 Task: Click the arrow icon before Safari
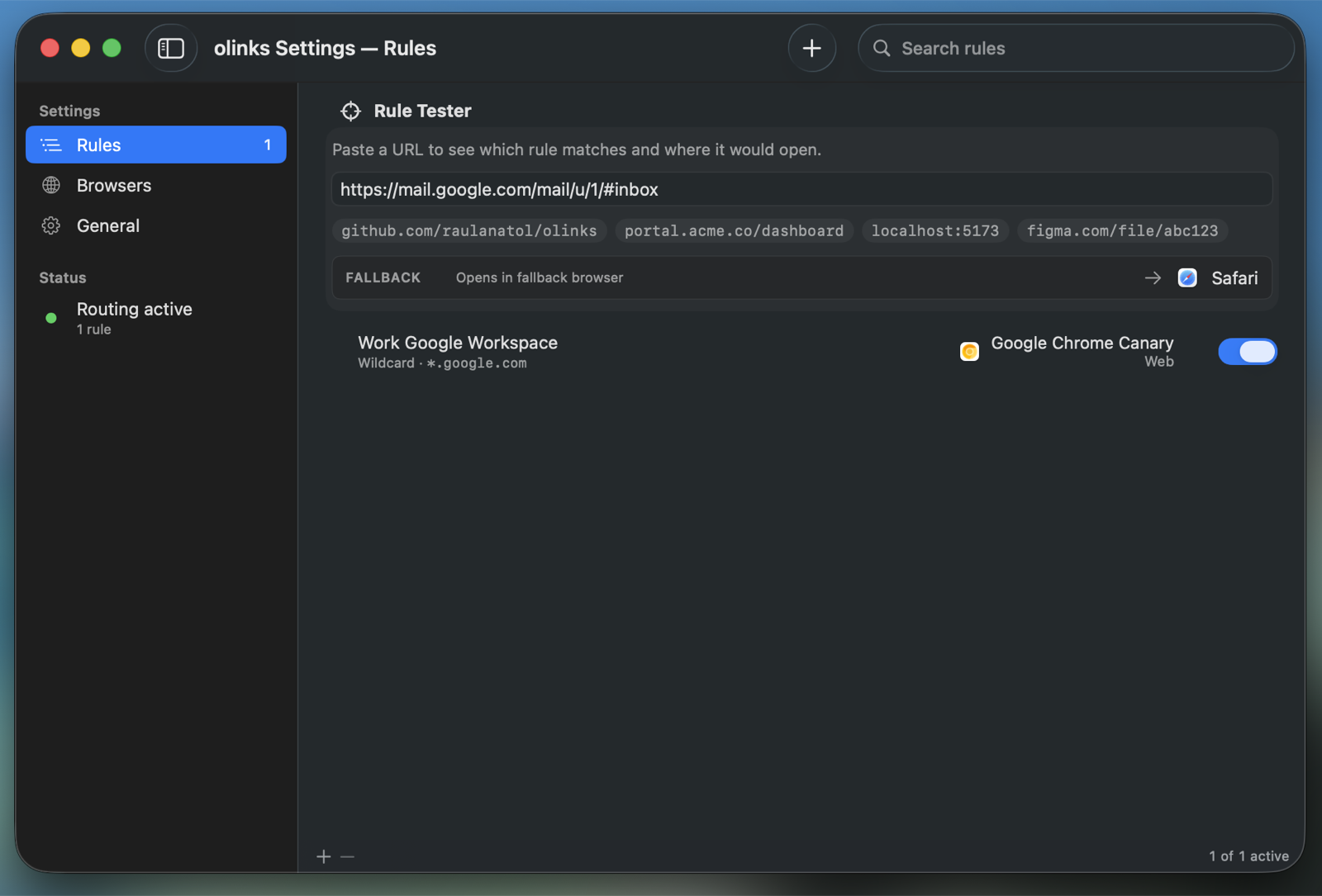(1153, 278)
